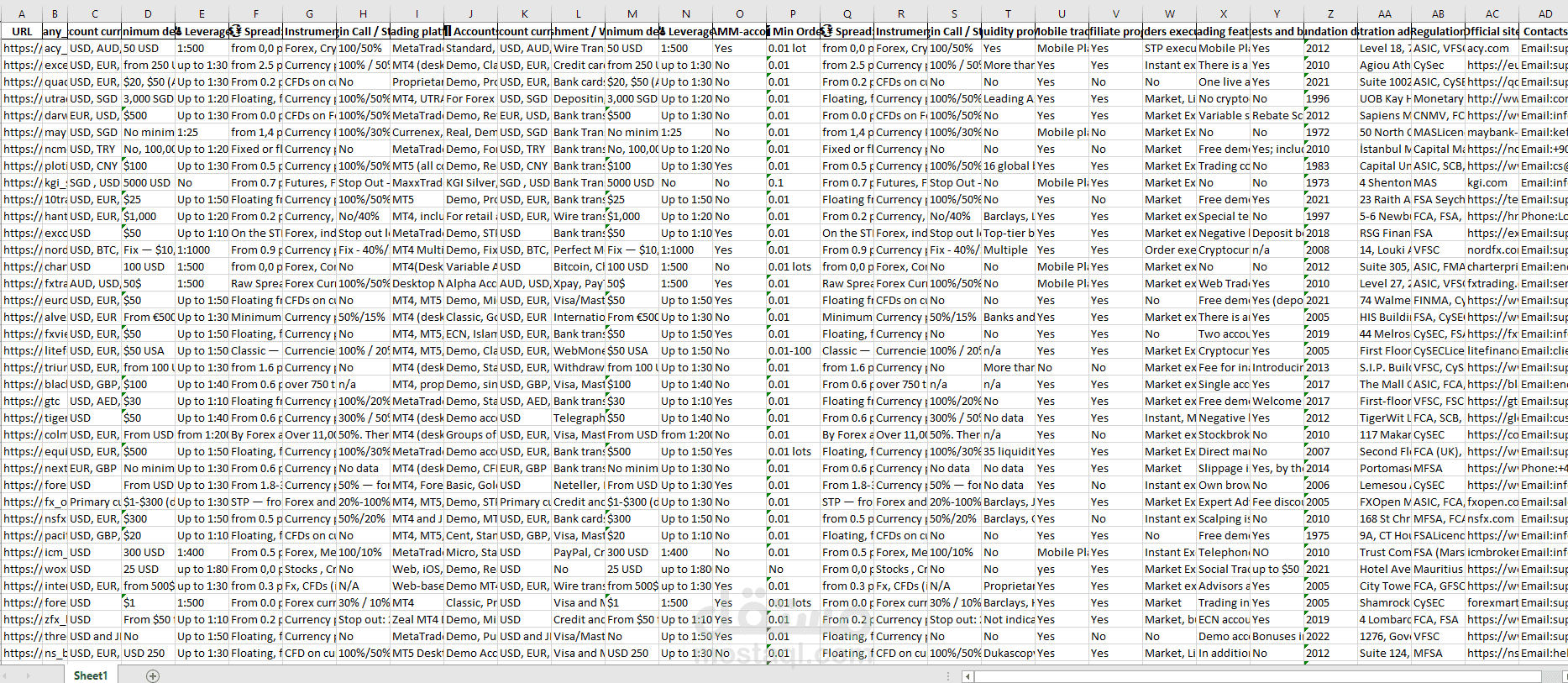Select the fxtrading. cell

click(1492, 283)
